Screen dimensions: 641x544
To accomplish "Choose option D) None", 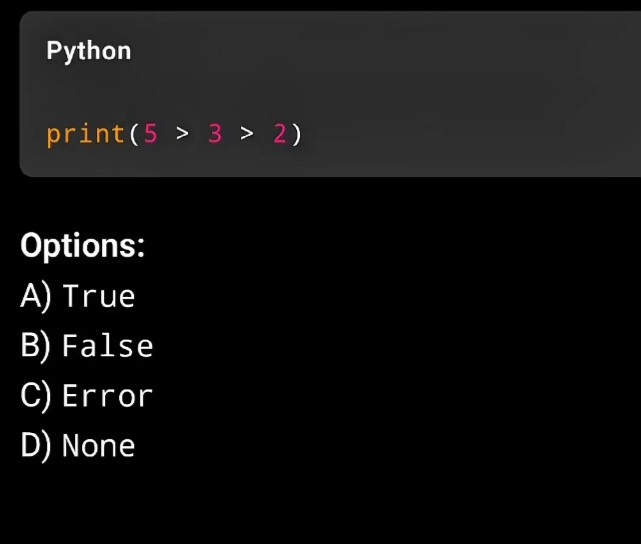I will click(78, 446).
